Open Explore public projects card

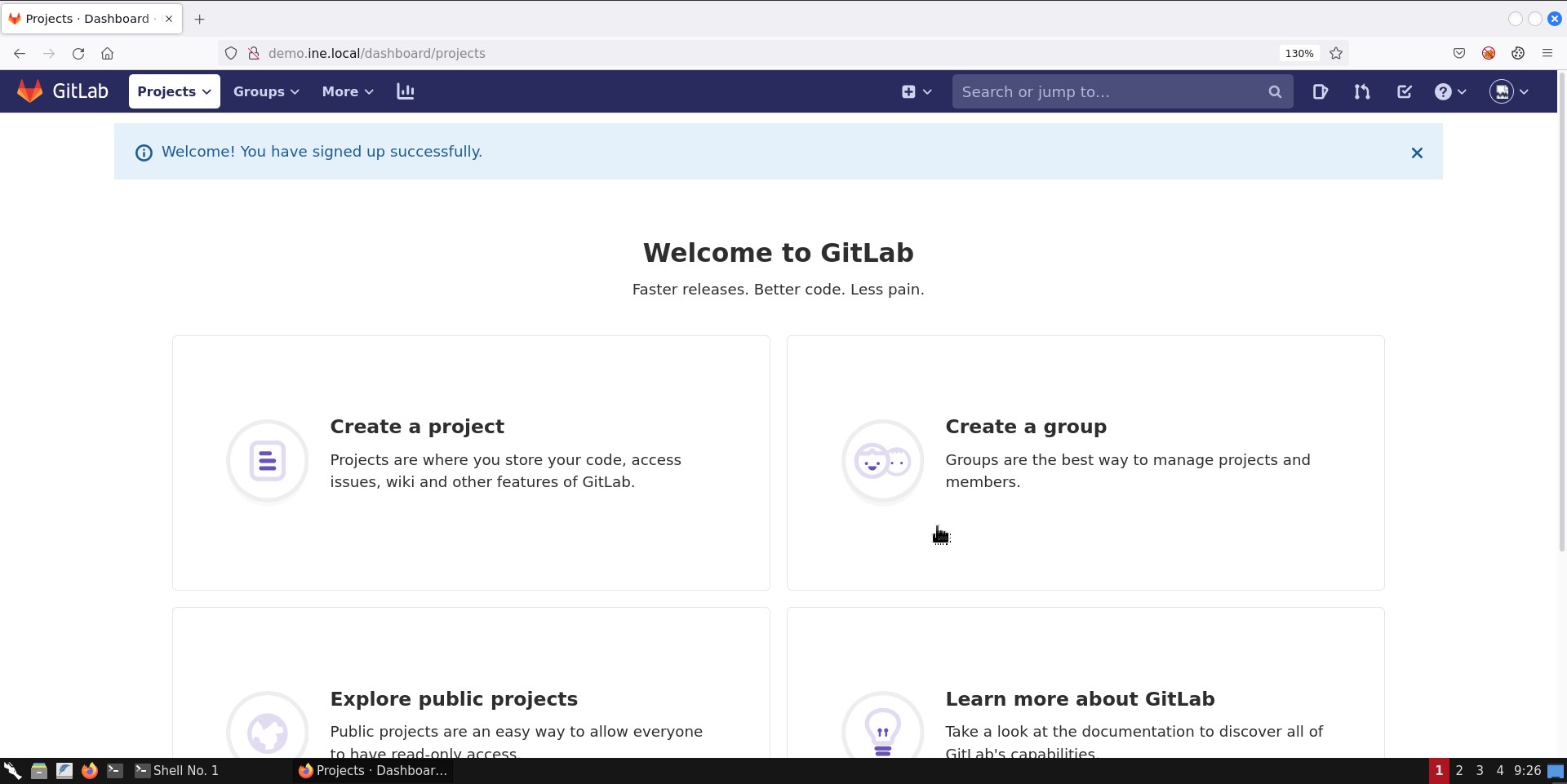(x=471, y=682)
